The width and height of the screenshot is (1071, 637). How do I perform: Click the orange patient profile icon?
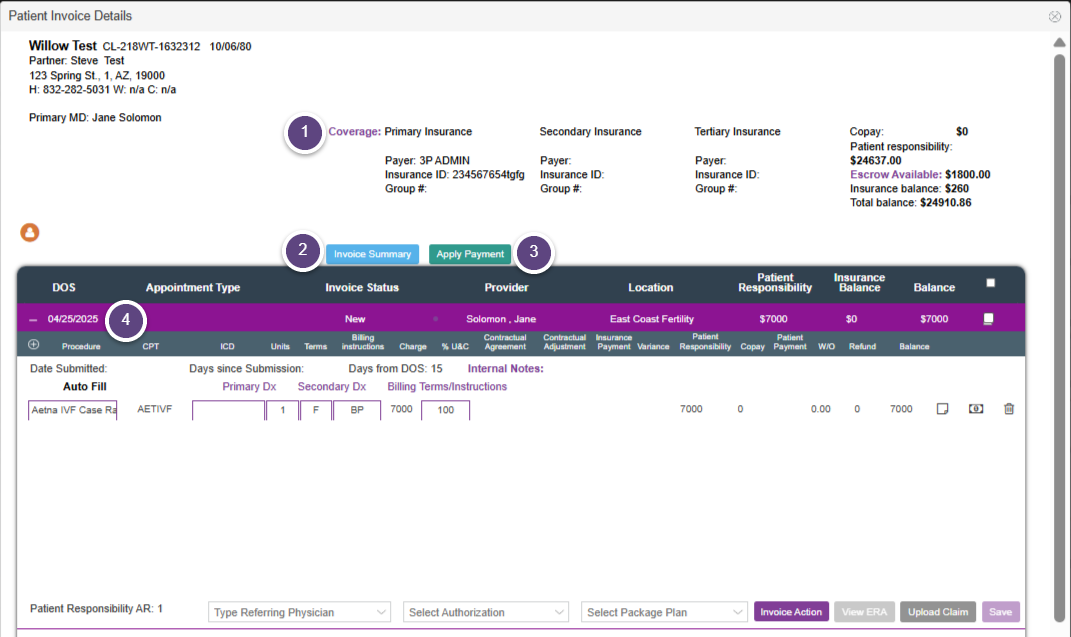click(x=30, y=233)
